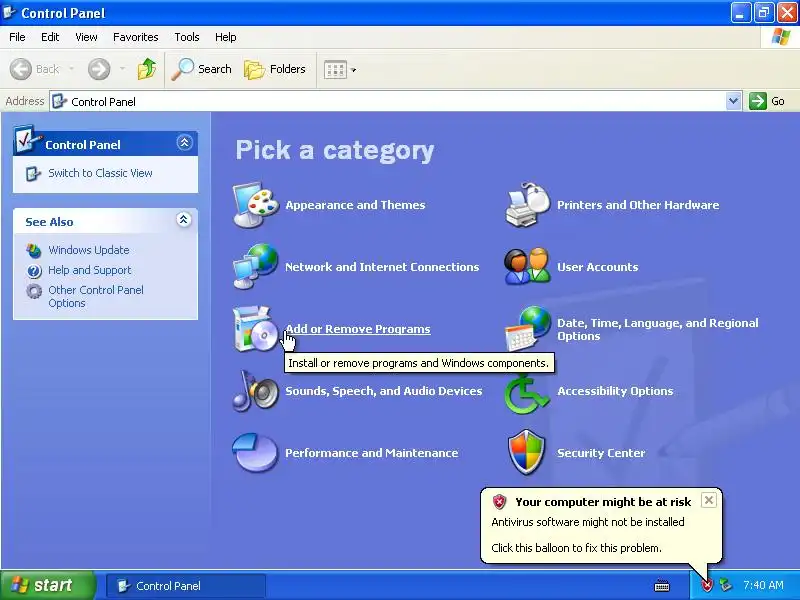Open the View menu

tap(86, 37)
